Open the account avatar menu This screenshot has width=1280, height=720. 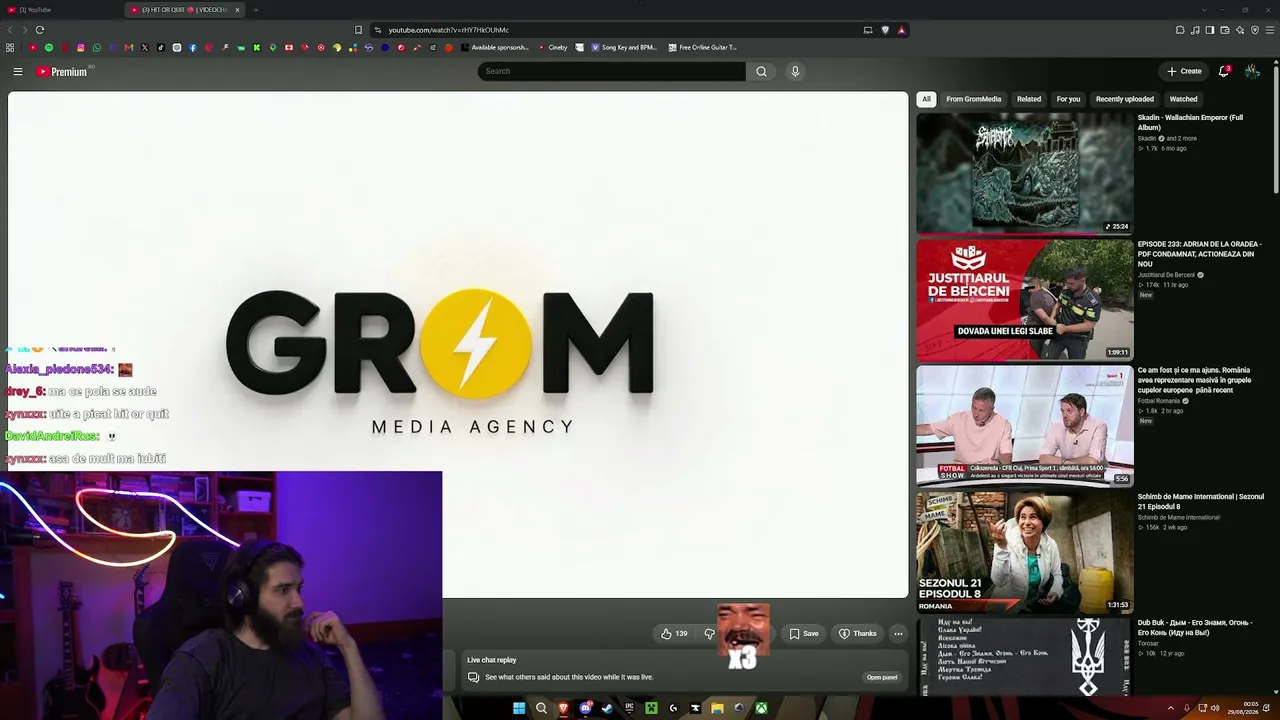[x=1252, y=71]
